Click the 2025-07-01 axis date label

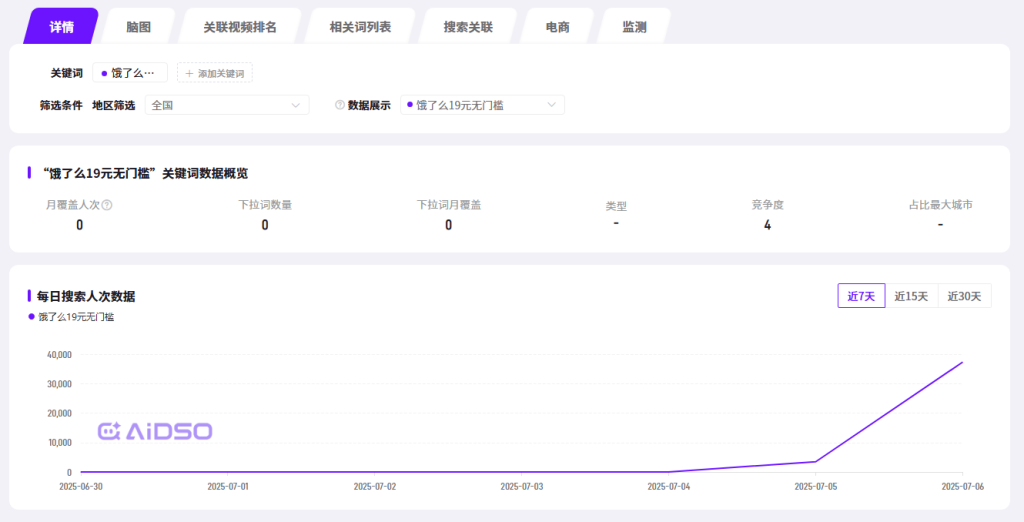point(228,487)
